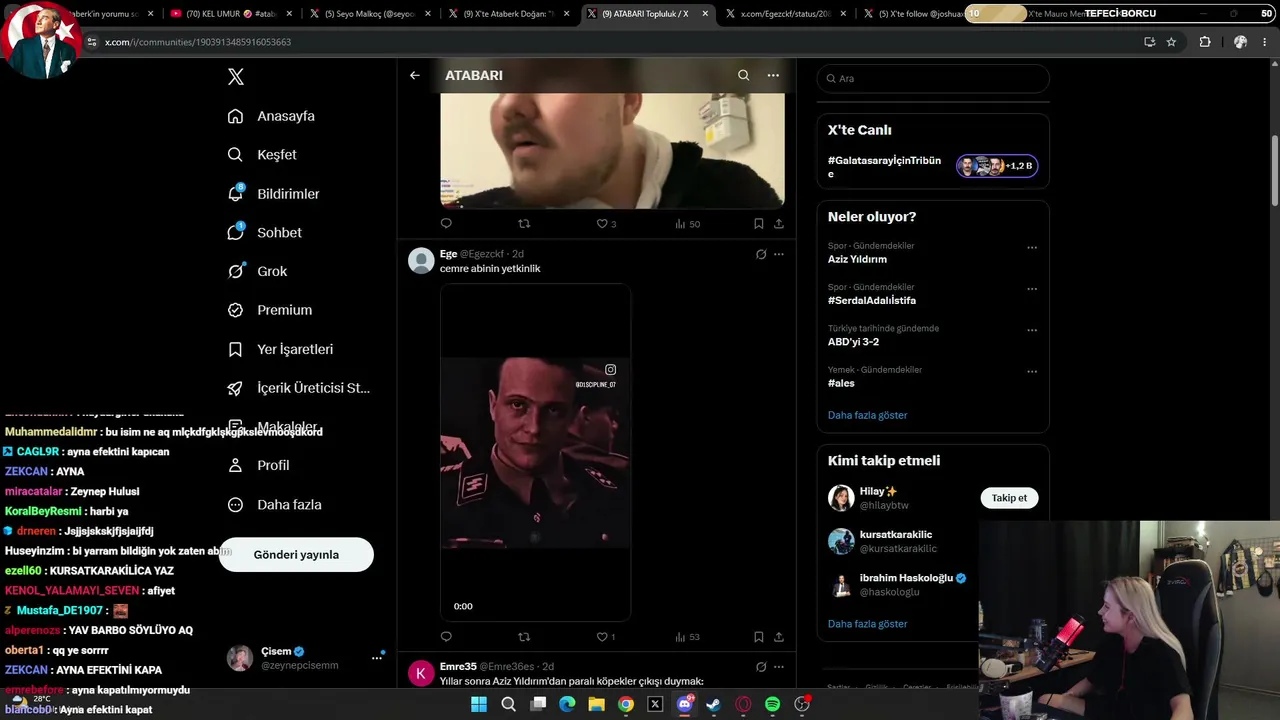
Task: Click Grok icon on Emre35's post
Action: coord(761,667)
